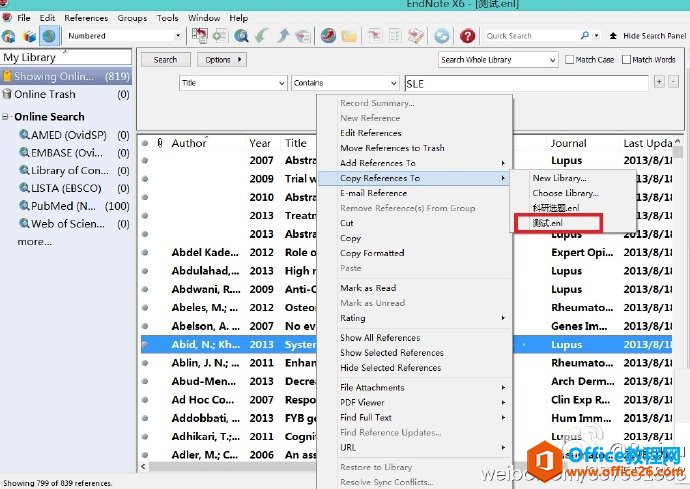Click Copy to Local Library toolbar icon
The width and height of the screenshot is (690, 489).
tap(199, 36)
